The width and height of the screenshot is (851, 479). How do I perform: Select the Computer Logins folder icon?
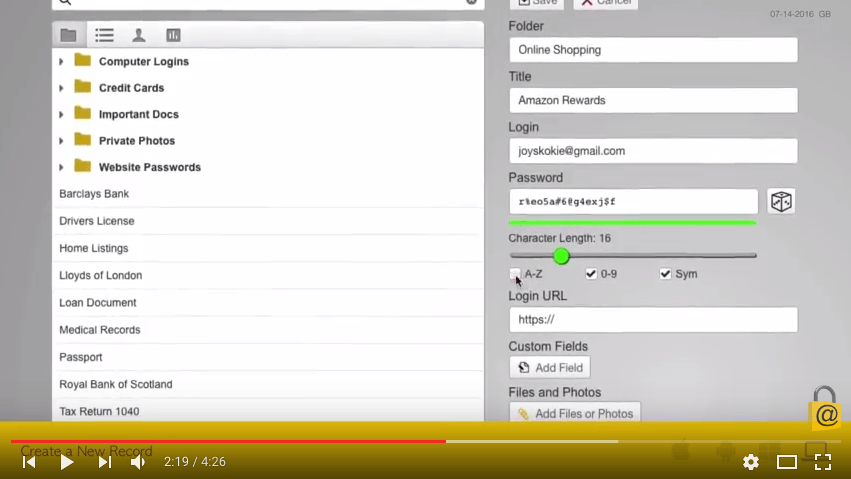click(82, 60)
